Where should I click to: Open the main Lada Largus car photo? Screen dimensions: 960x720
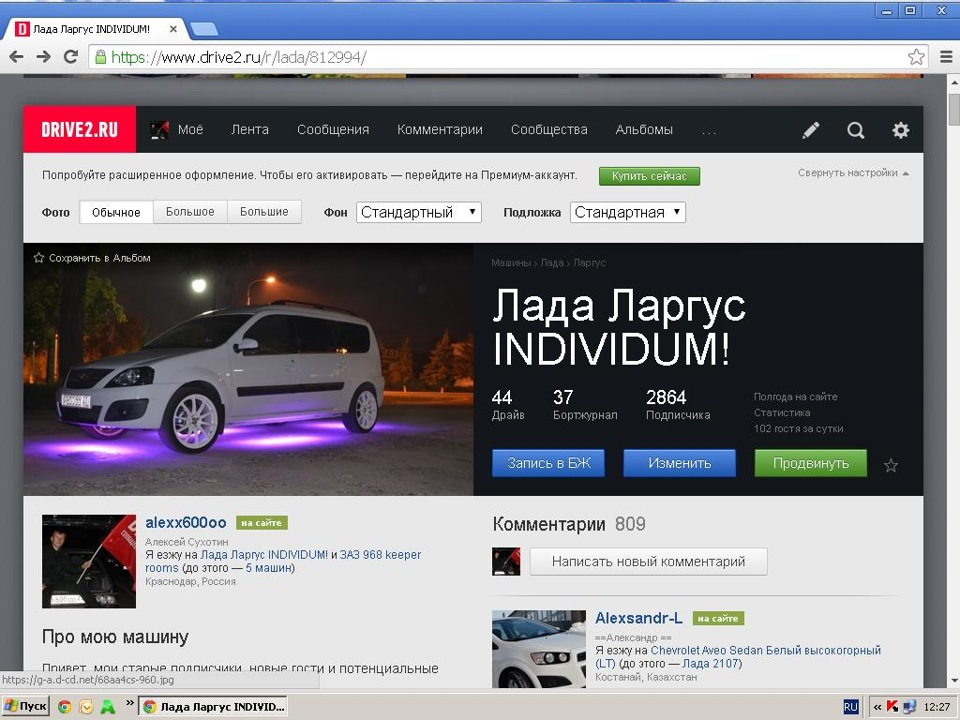click(248, 369)
